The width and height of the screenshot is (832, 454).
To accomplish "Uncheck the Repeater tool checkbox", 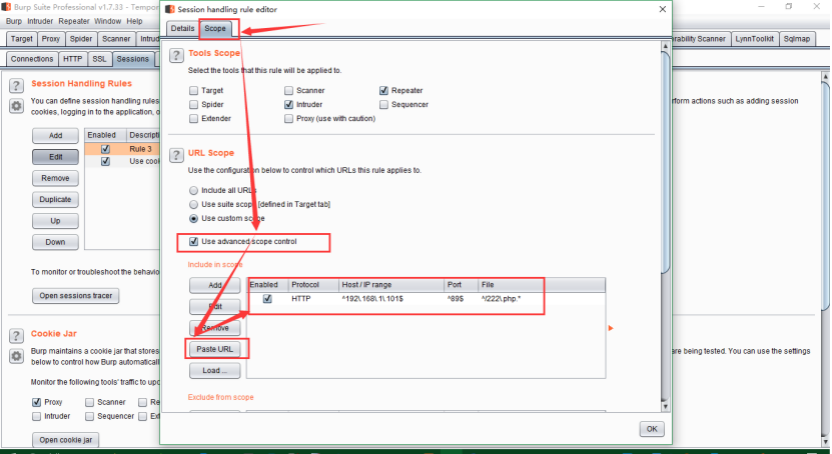I will pyautogui.click(x=384, y=91).
